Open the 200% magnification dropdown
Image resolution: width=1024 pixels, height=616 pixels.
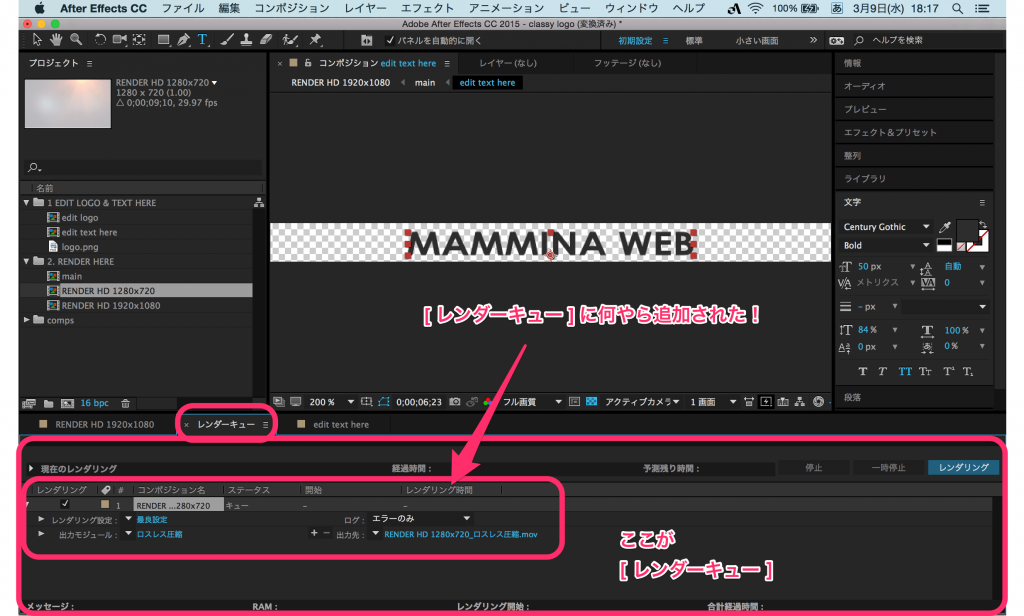330,402
